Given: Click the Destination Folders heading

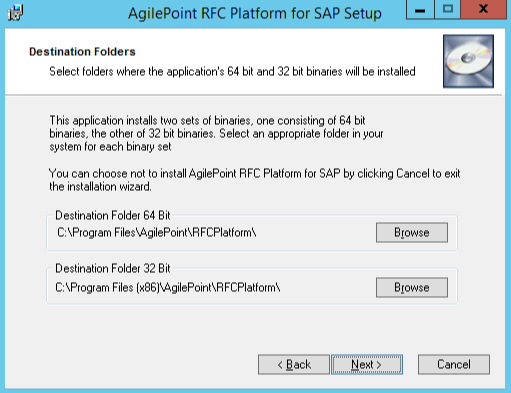Looking at the screenshot, I should [82, 52].
